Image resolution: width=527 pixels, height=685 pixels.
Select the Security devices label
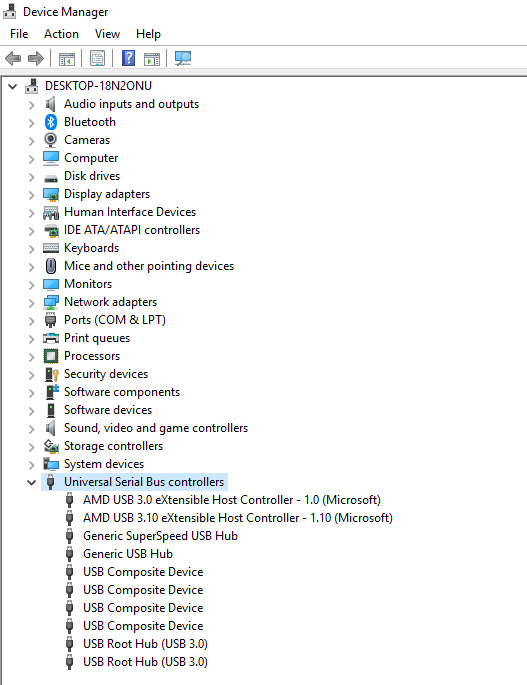[106, 374]
